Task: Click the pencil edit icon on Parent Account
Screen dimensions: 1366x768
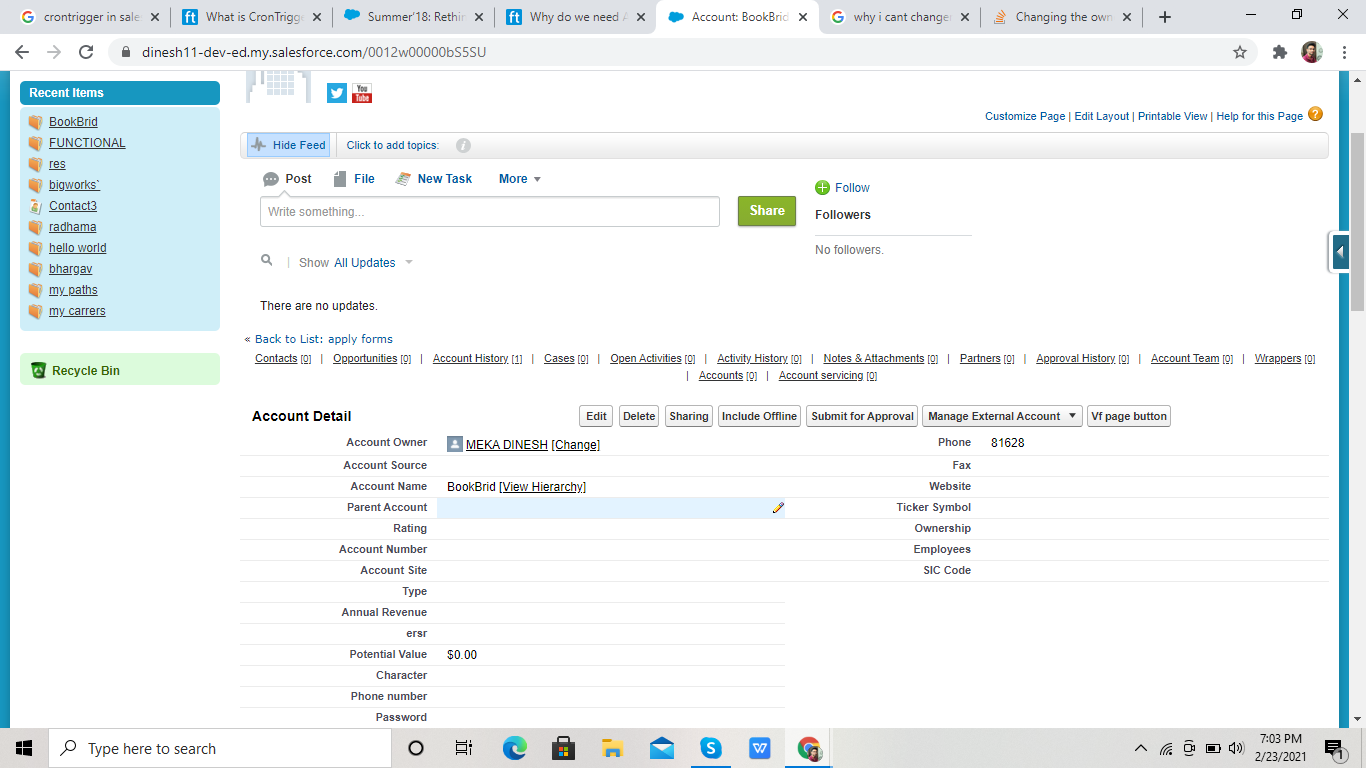Action: 778,508
